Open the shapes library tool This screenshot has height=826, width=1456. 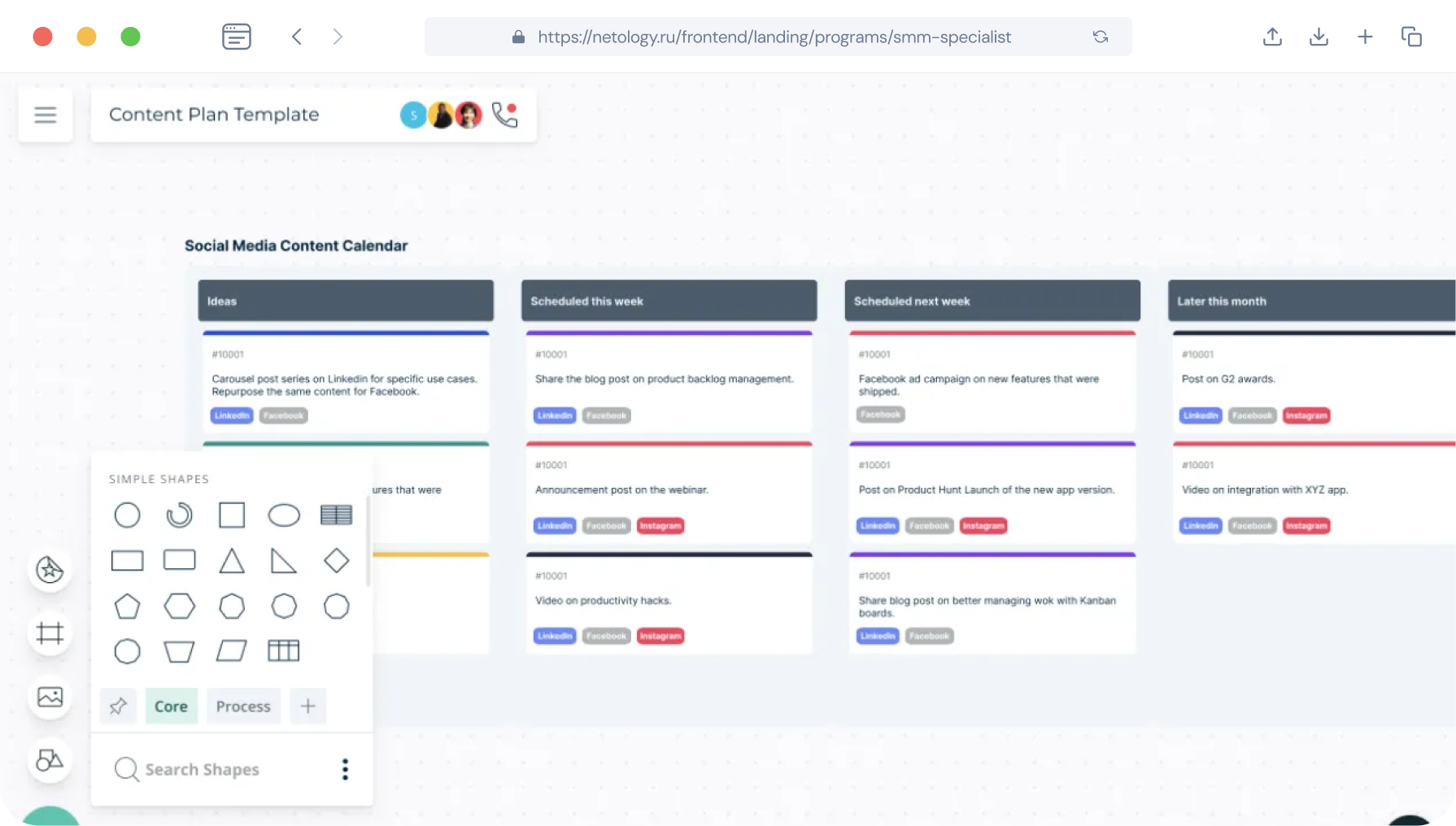click(50, 760)
